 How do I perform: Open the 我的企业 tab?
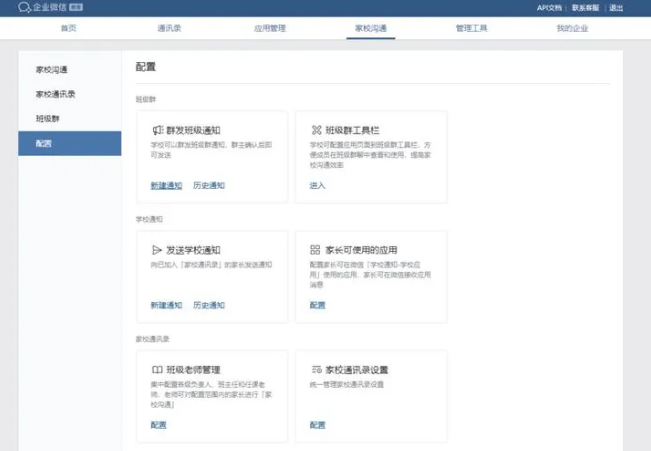[x=573, y=28]
